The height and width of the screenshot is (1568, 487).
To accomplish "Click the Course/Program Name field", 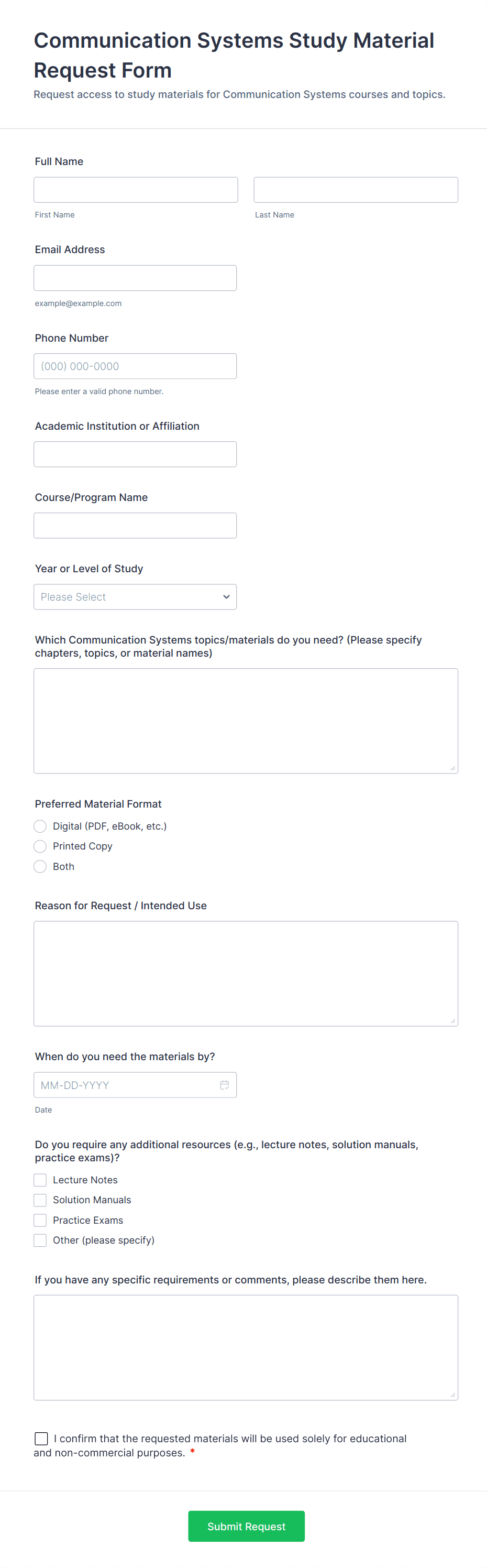I will pyautogui.click(x=135, y=525).
